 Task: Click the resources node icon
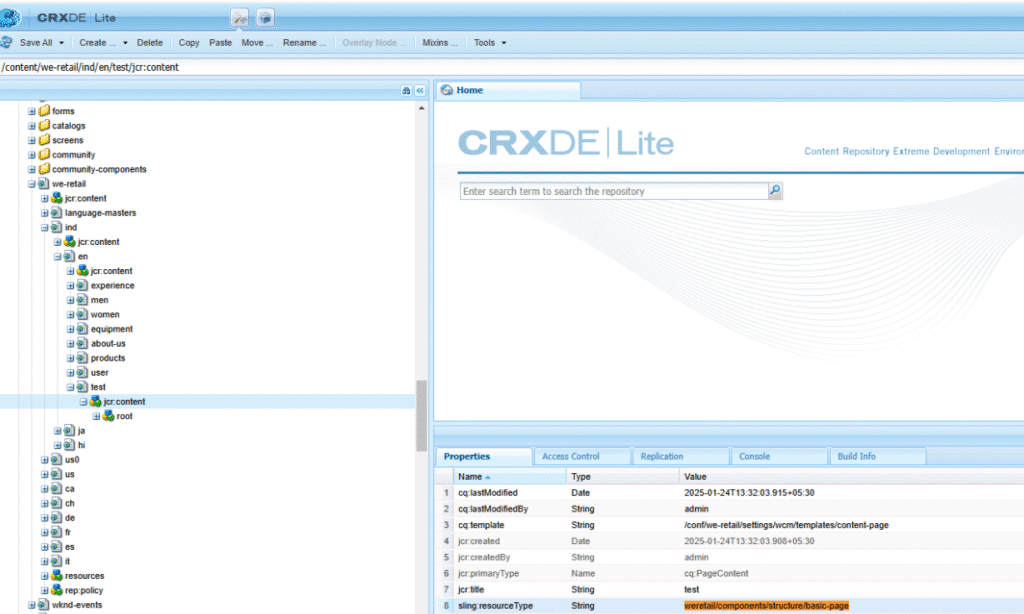[57, 575]
